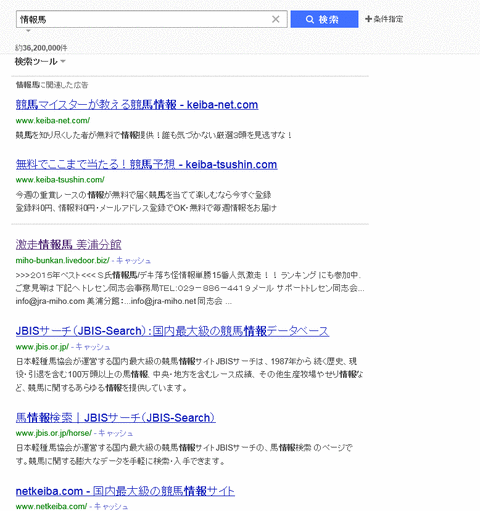Open the netkeiba.com 国内最大級の競馬情報サイト link
The width and height of the screenshot is (480, 511).
(125, 491)
